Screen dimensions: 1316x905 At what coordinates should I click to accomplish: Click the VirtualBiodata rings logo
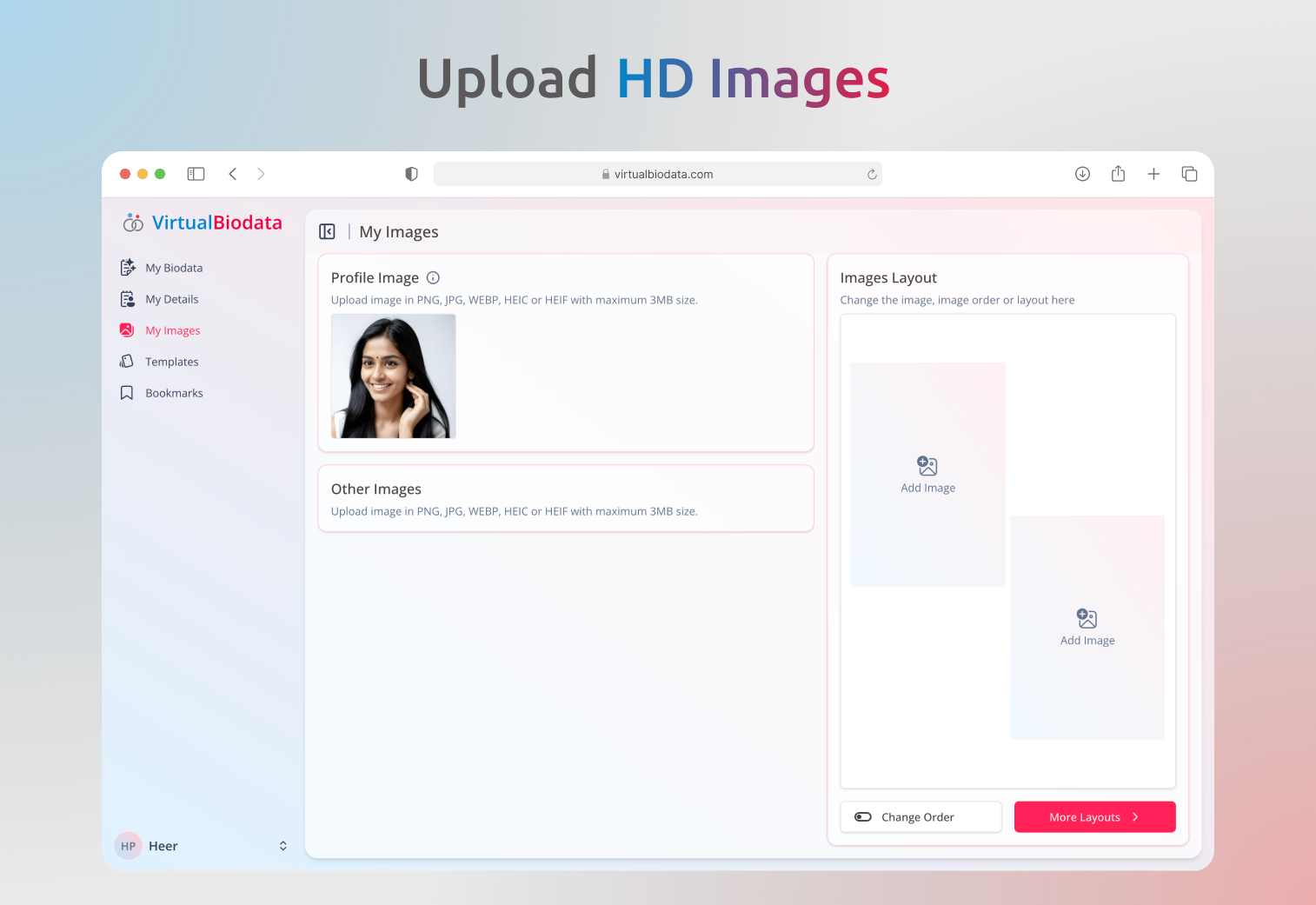132,222
